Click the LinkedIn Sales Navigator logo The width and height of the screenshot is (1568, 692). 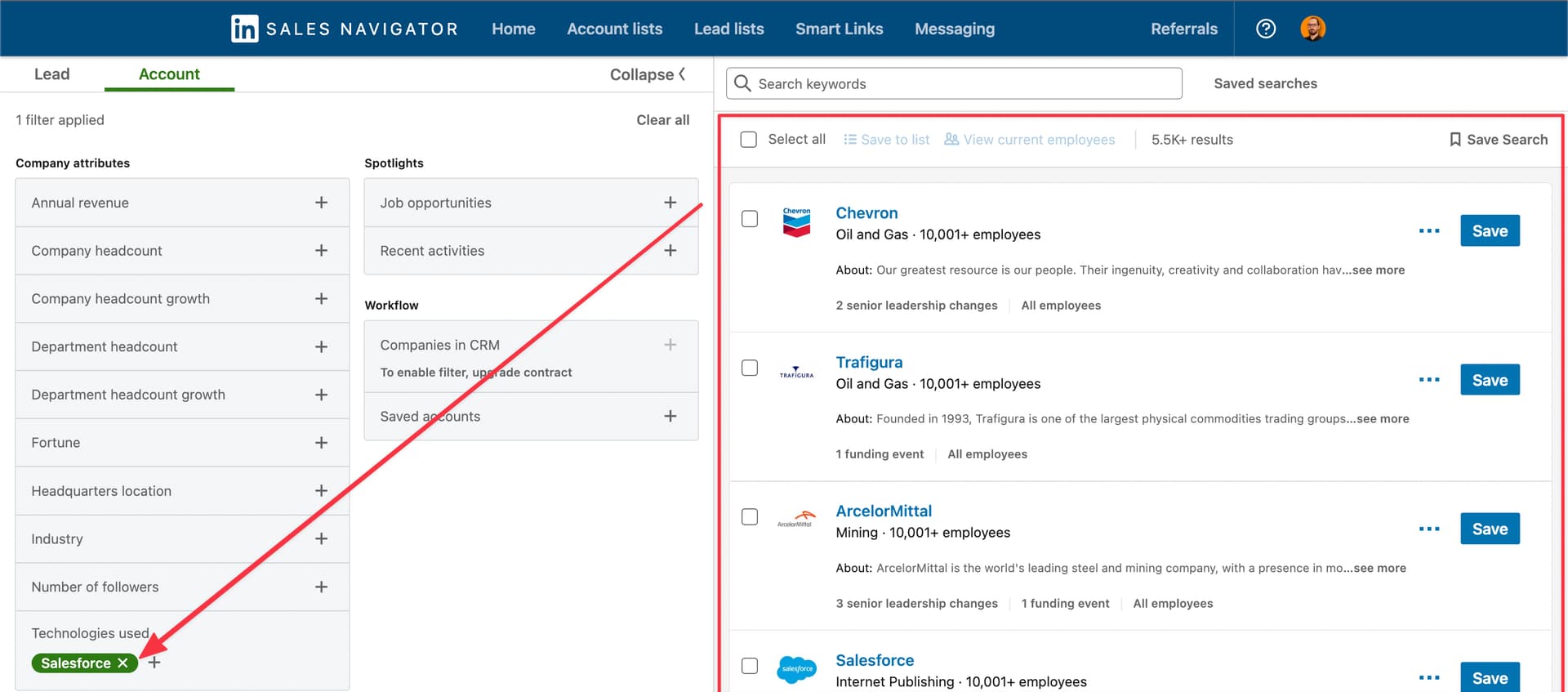tap(344, 29)
